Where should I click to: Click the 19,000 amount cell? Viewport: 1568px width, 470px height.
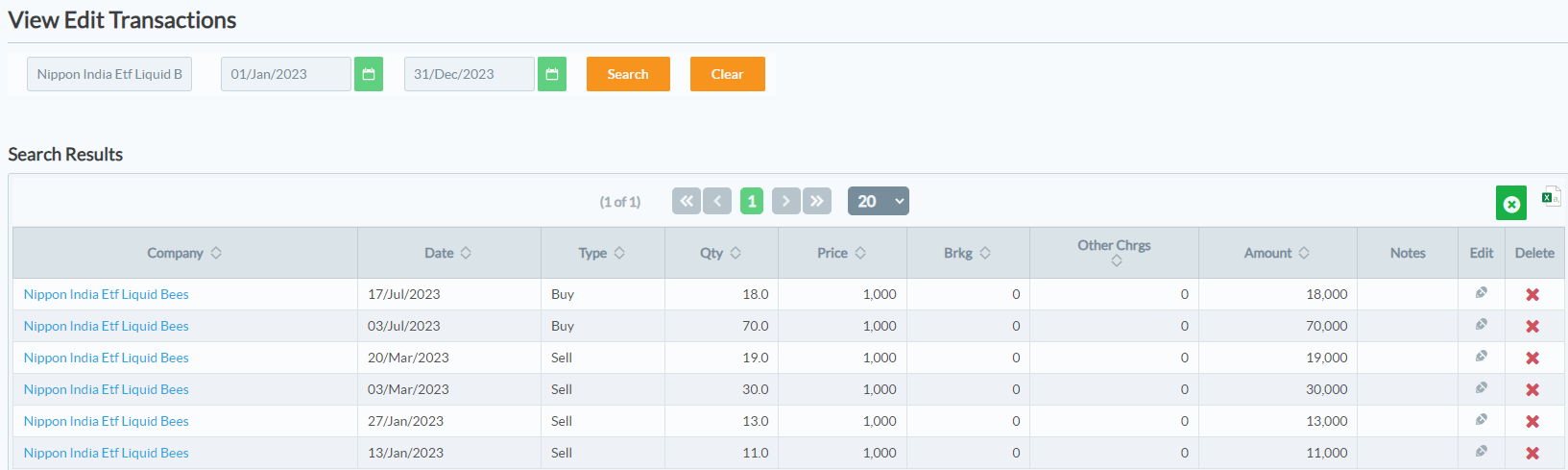coord(1278,358)
